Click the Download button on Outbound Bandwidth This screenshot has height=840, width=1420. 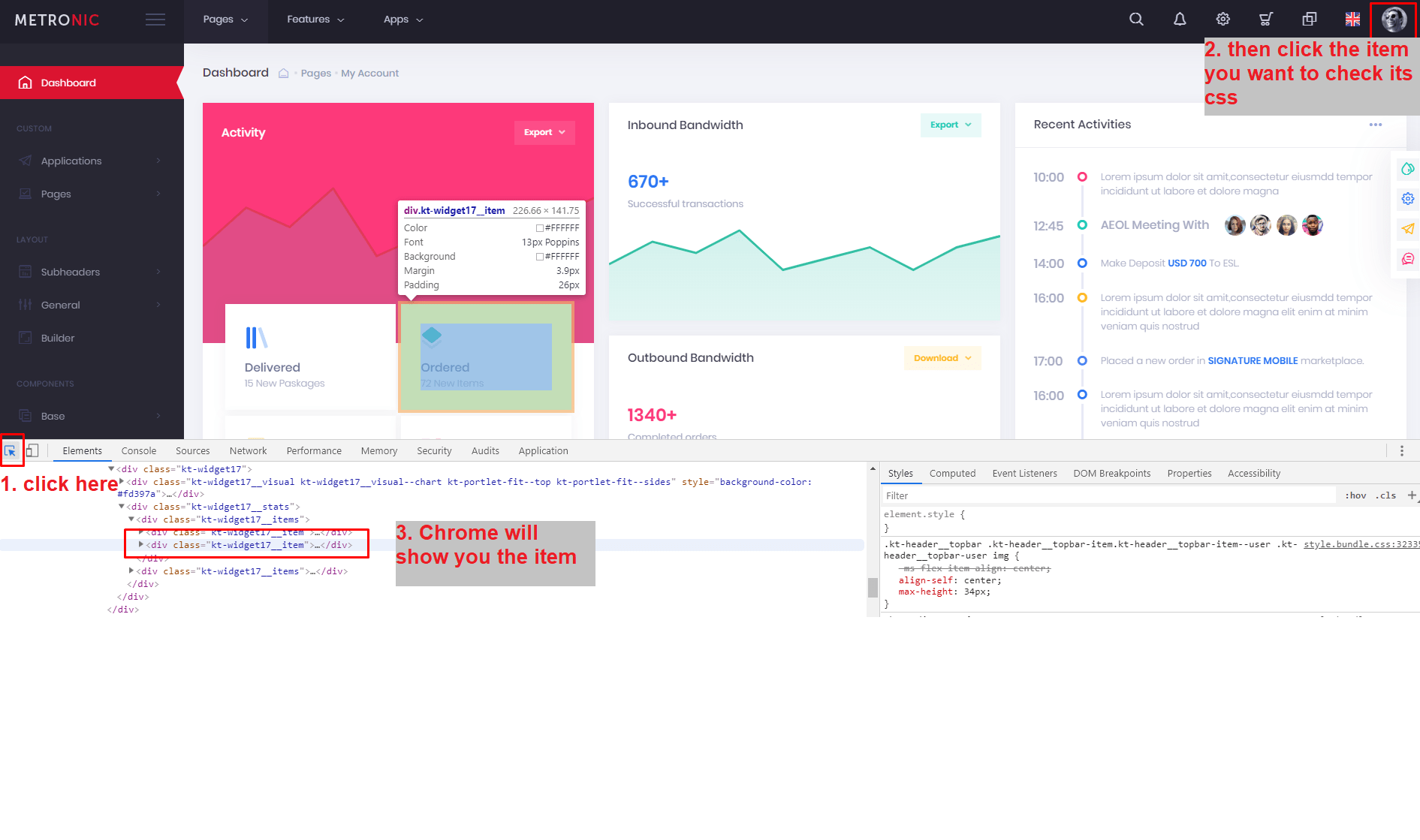(x=941, y=358)
